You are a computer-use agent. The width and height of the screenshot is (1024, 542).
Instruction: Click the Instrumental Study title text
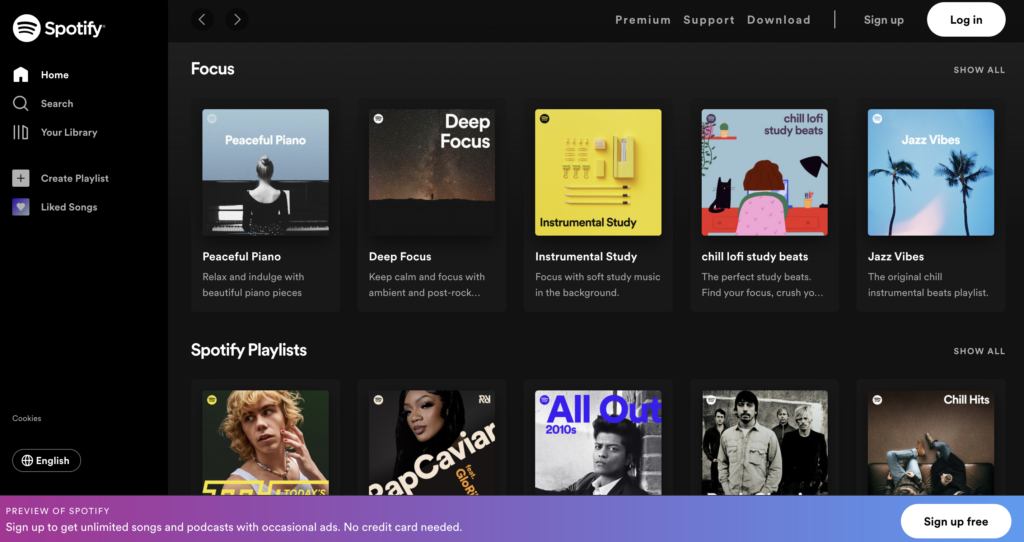[586, 257]
